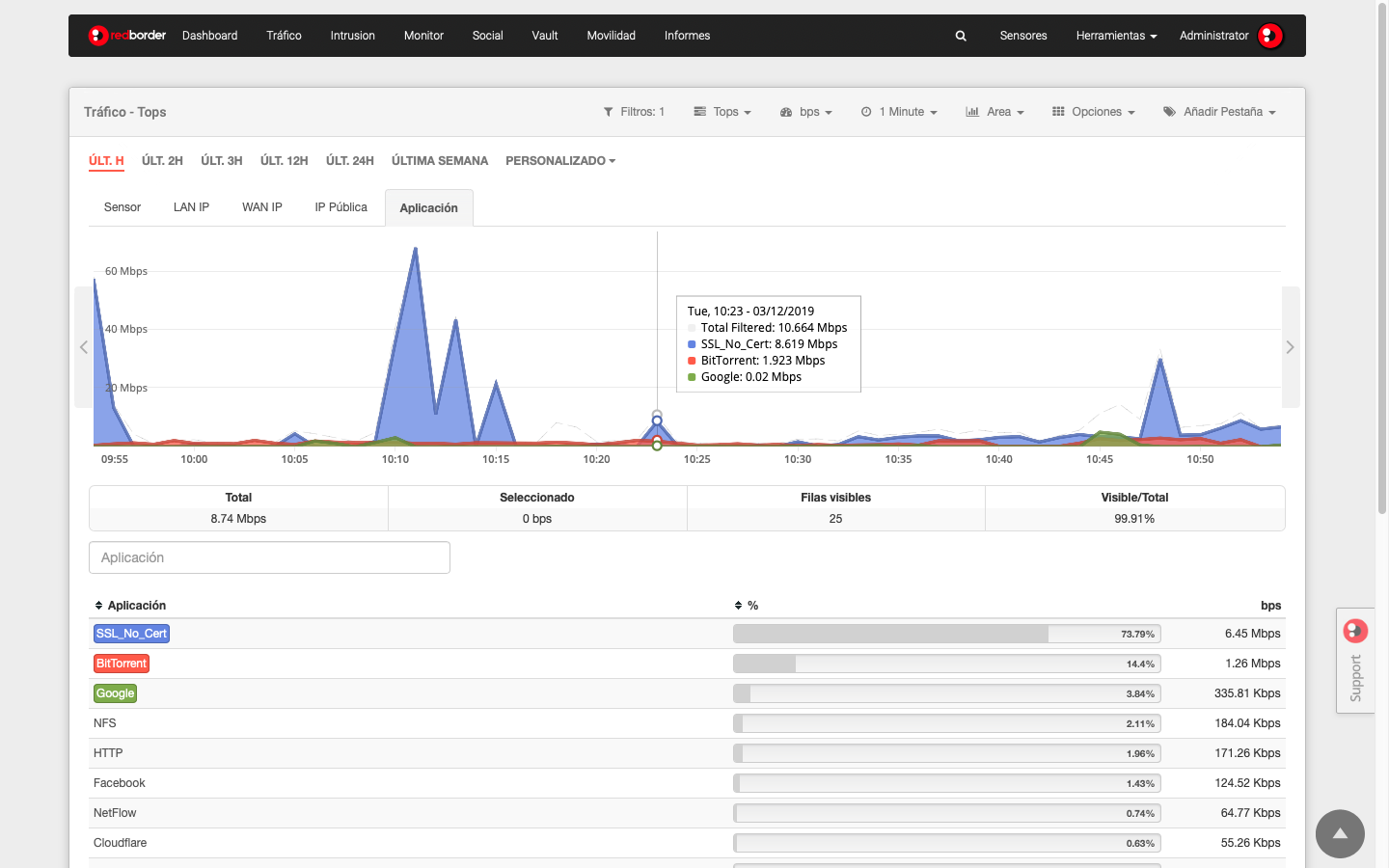Open the Opciones dropdown

coord(1093,112)
